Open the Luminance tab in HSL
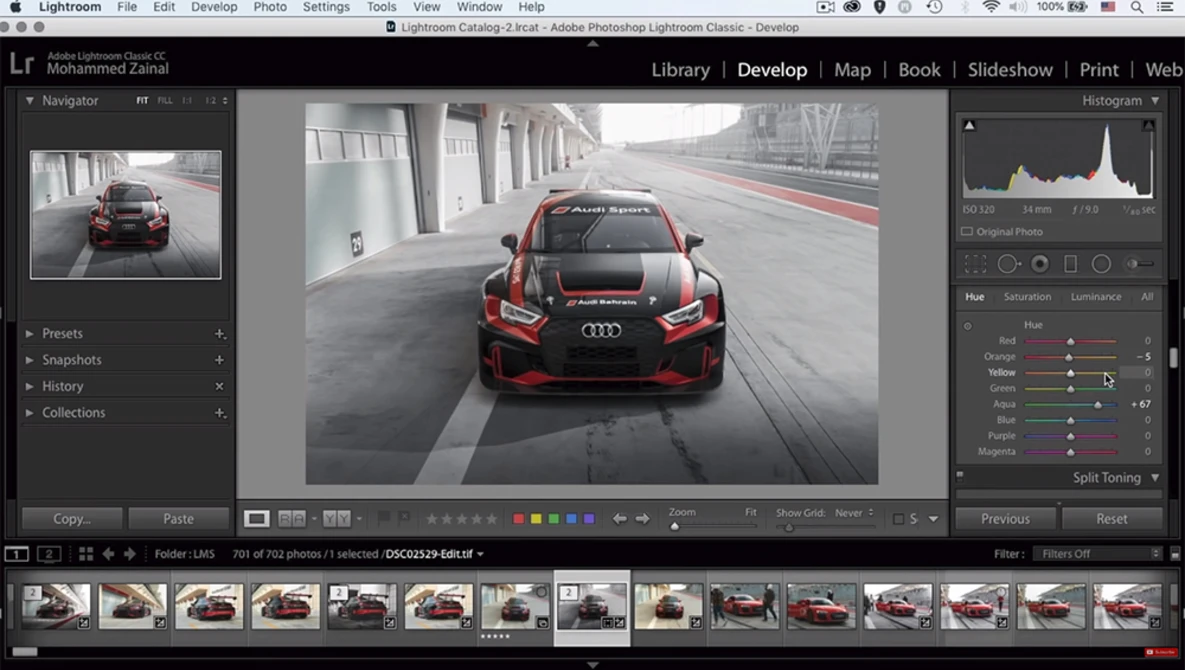Image resolution: width=1185 pixels, height=670 pixels. [x=1096, y=297]
